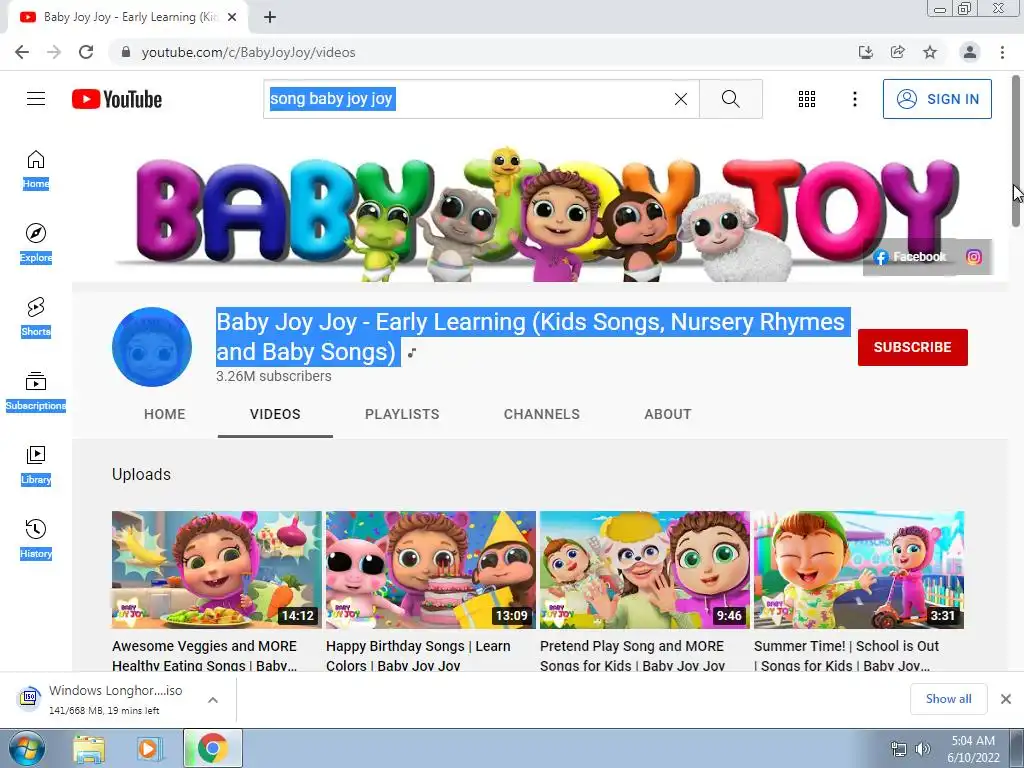Open the network icon in system tray

point(899,749)
